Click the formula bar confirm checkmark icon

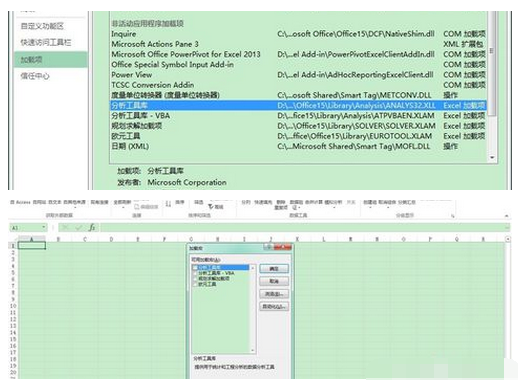coord(78,228)
